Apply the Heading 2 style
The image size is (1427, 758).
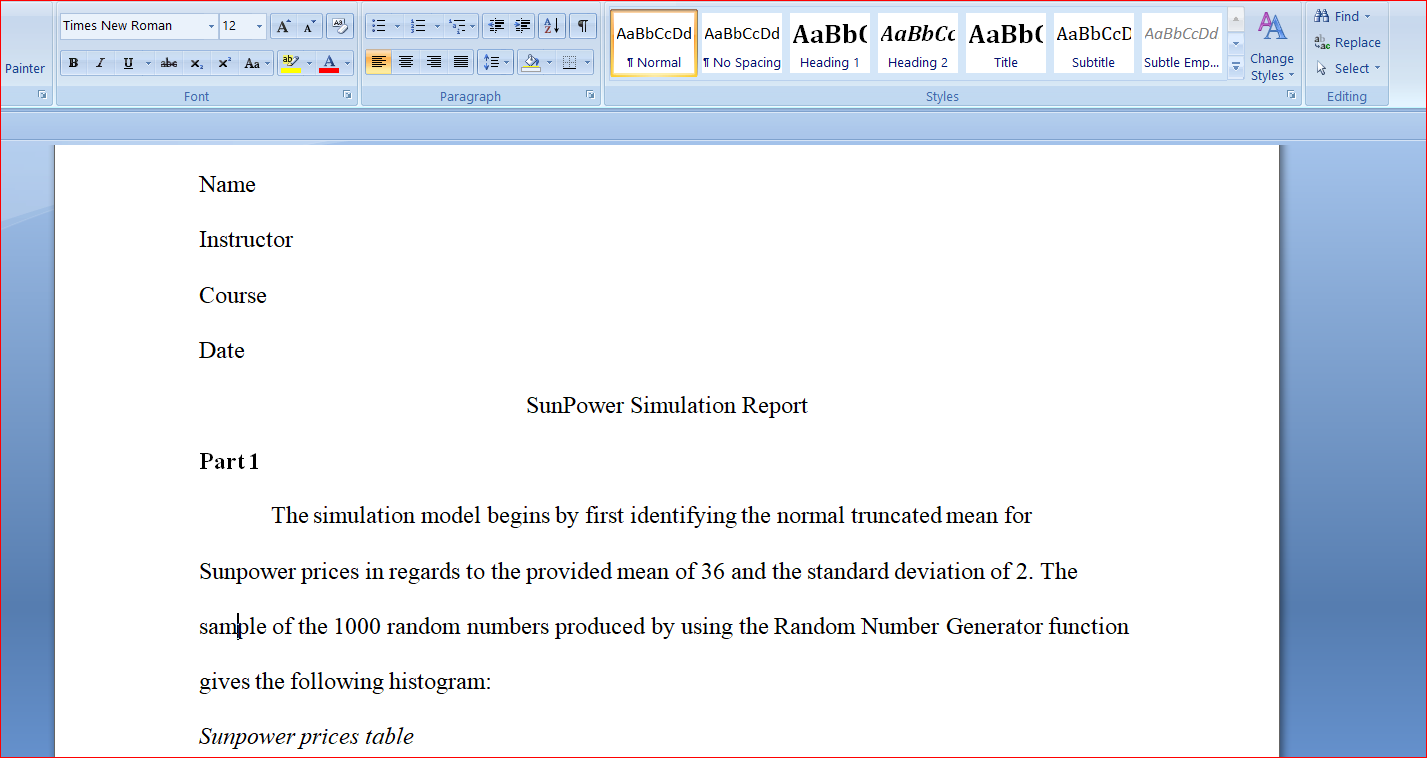click(917, 42)
